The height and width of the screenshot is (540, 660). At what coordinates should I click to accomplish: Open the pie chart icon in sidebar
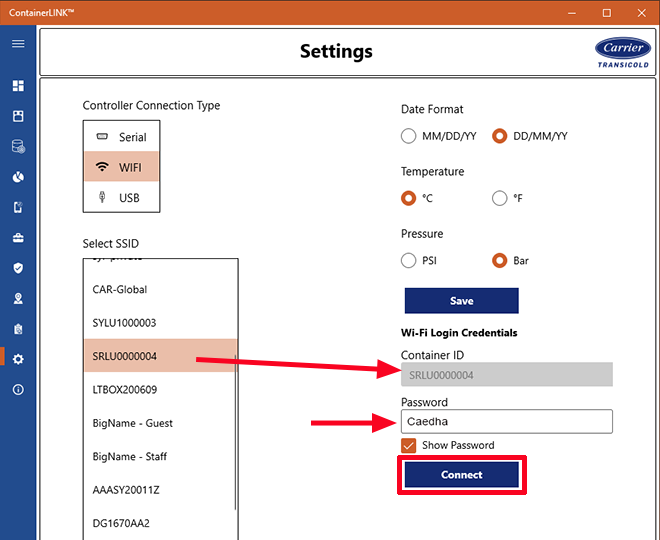[x=18, y=177]
